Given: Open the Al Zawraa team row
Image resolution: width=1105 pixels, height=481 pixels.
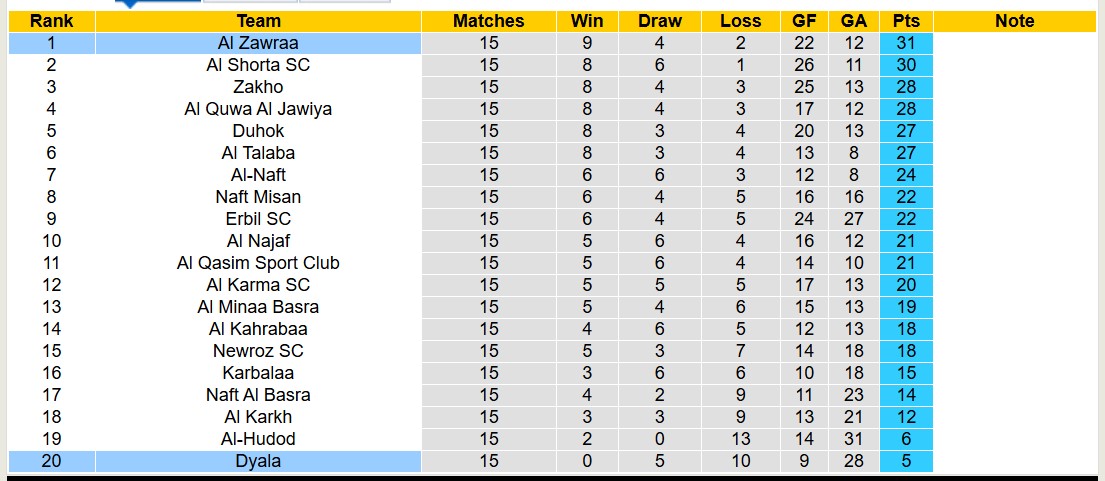Looking at the screenshot, I should tap(258, 43).
